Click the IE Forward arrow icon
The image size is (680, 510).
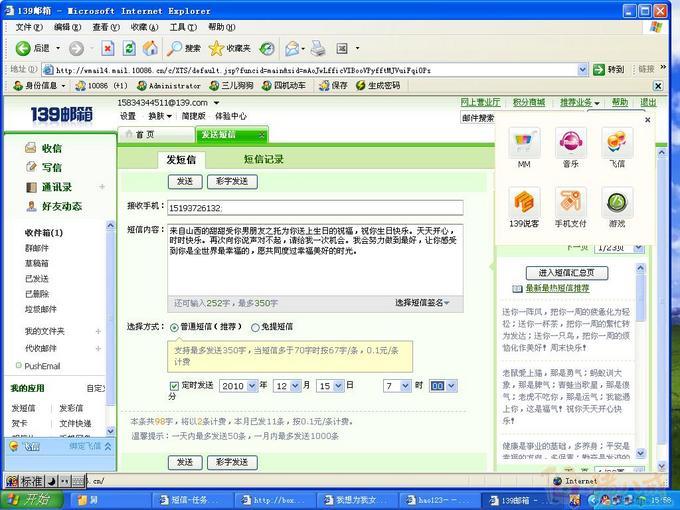[76, 48]
